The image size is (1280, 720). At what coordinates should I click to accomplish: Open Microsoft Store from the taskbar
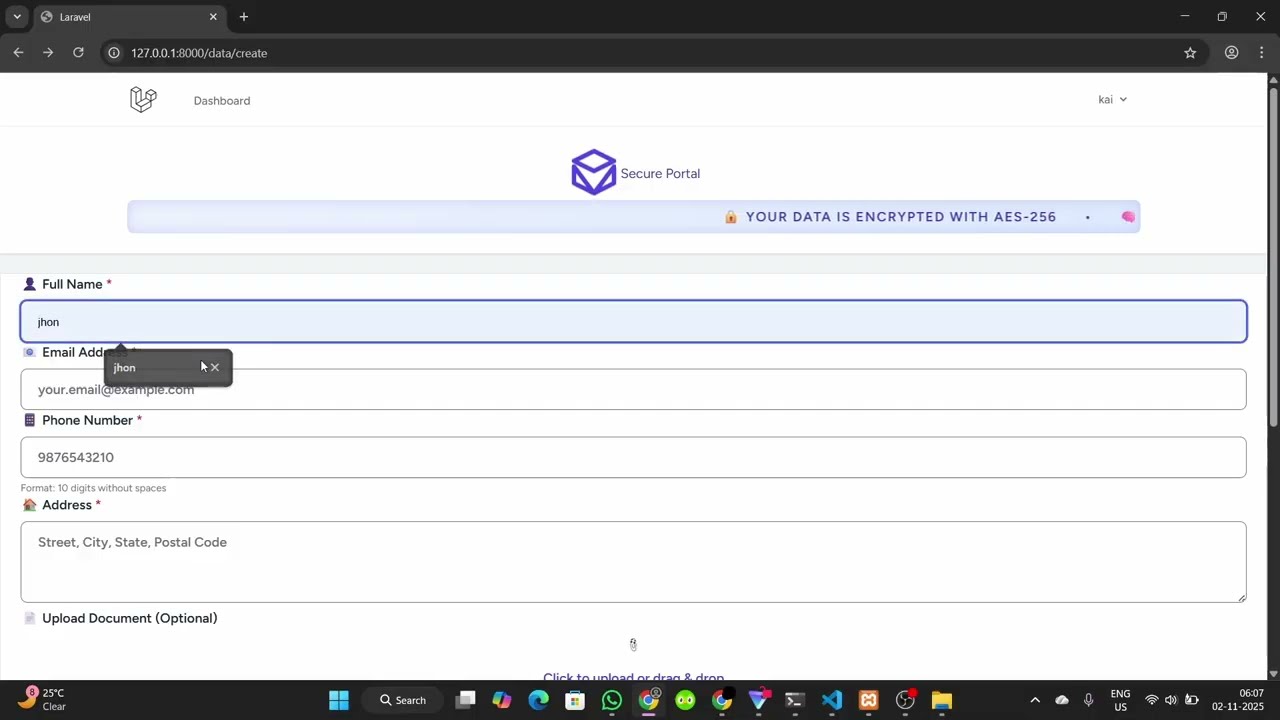point(575,700)
